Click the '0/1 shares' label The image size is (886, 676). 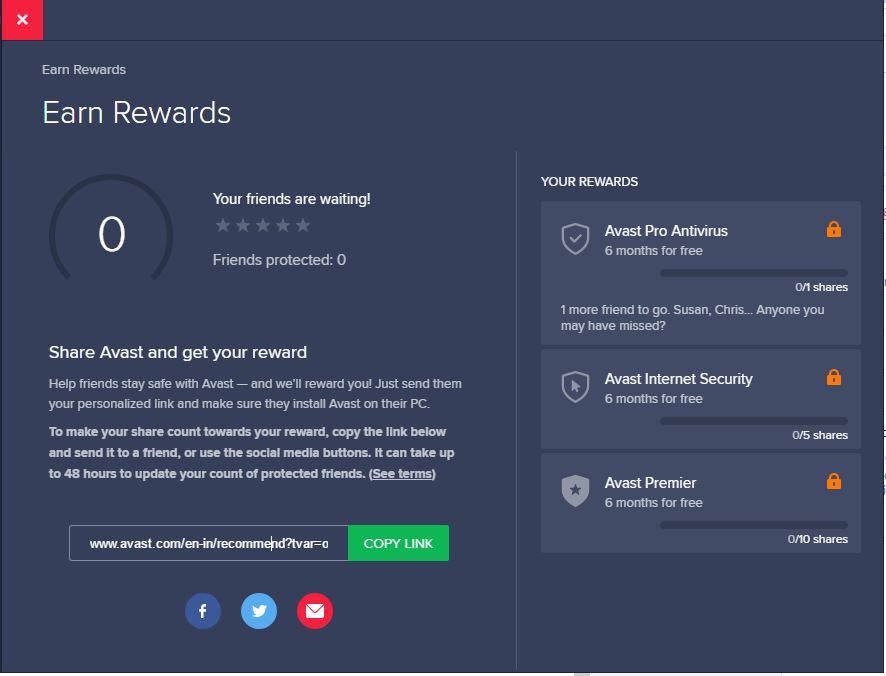click(x=821, y=287)
